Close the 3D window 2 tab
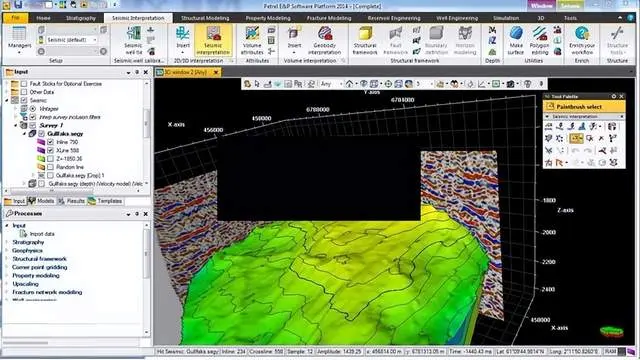Viewport: 640px width, 360px height. tap(216, 72)
